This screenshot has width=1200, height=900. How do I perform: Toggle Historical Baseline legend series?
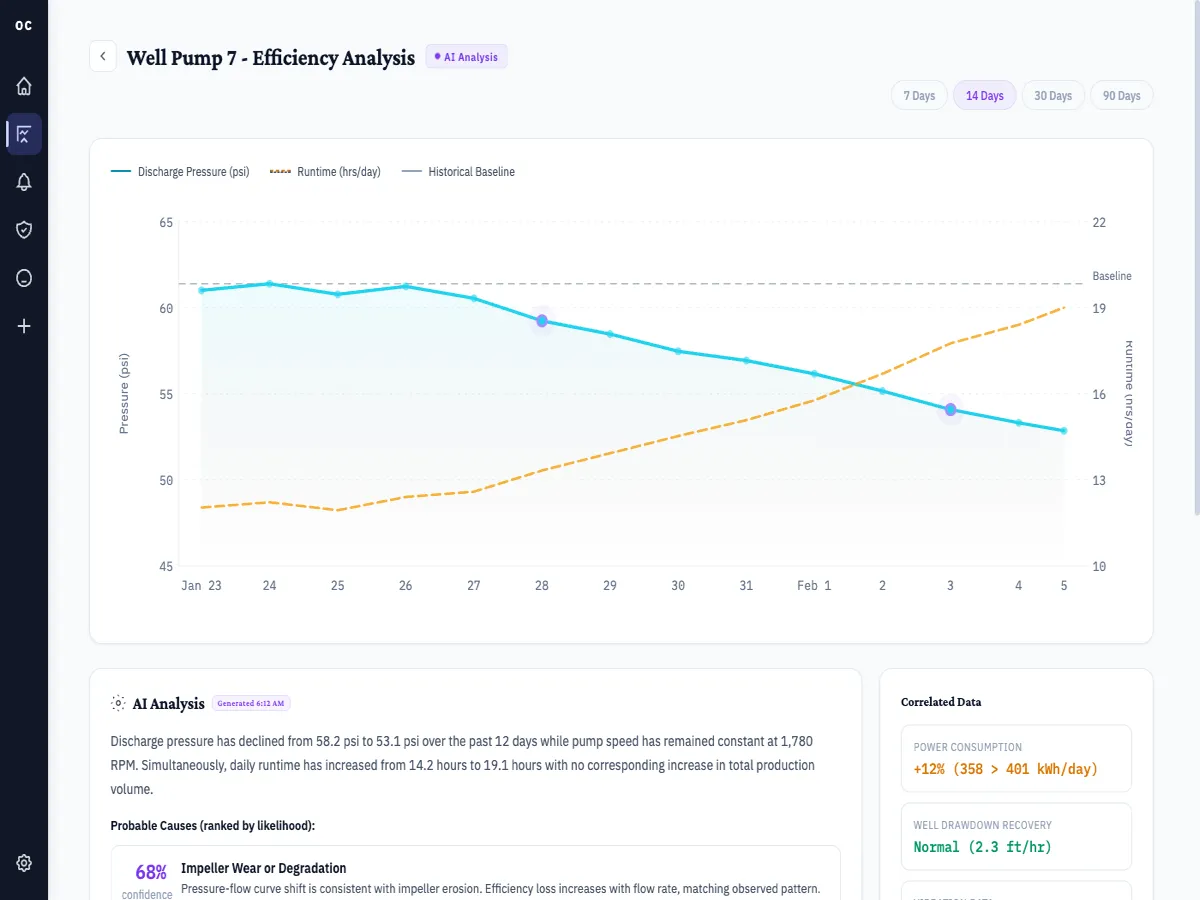tap(458, 172)
